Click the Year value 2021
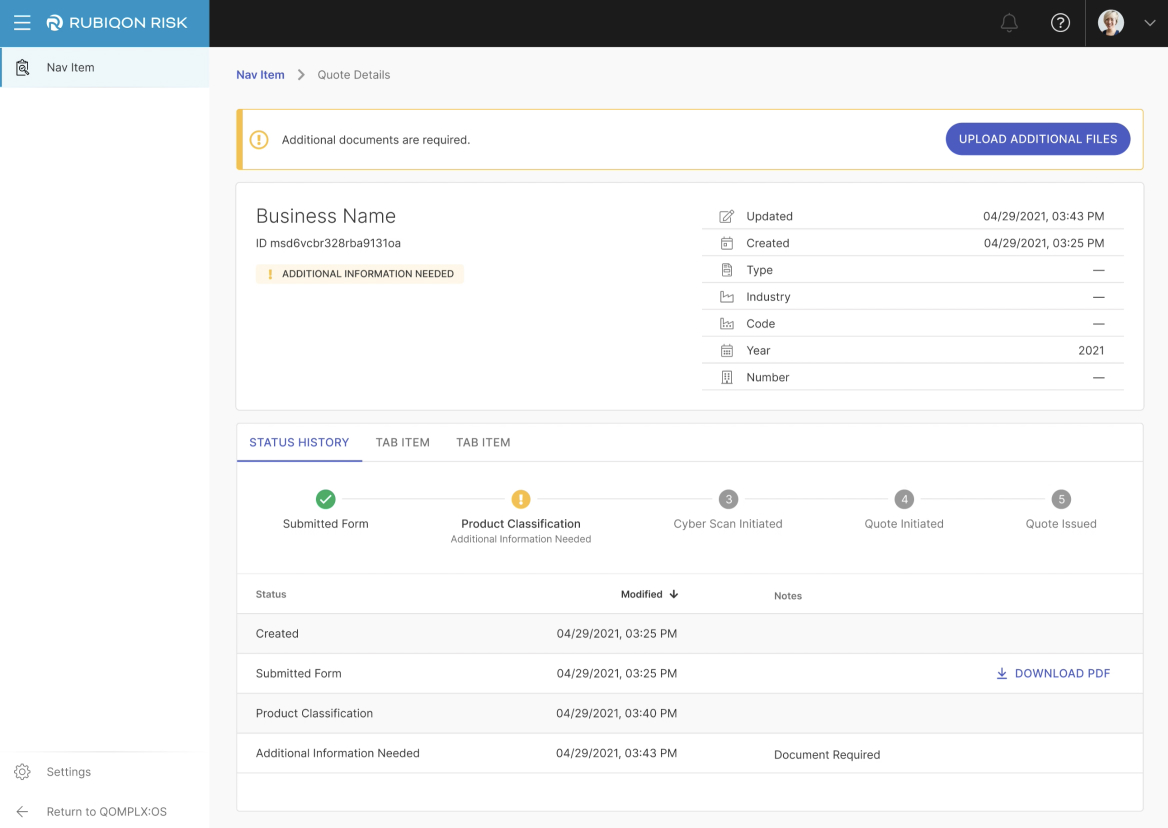Image resolution: width=1168 pixels, height=828 pixels. tap(1091, 351)
